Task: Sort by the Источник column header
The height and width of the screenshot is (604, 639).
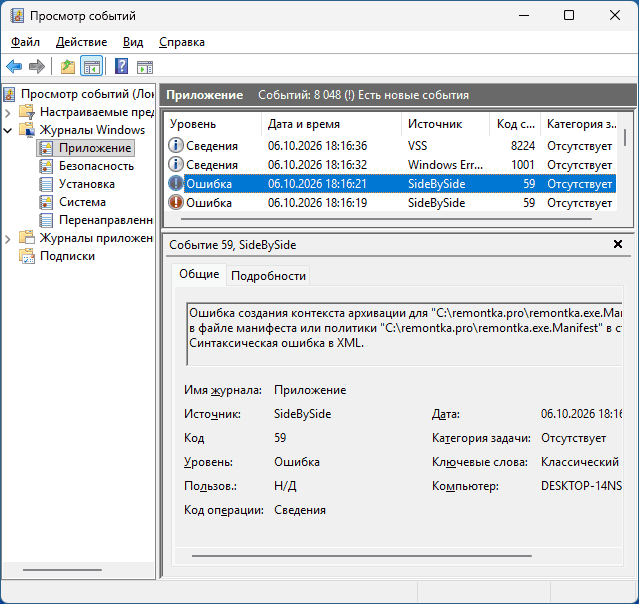Action: pos(445,124)
